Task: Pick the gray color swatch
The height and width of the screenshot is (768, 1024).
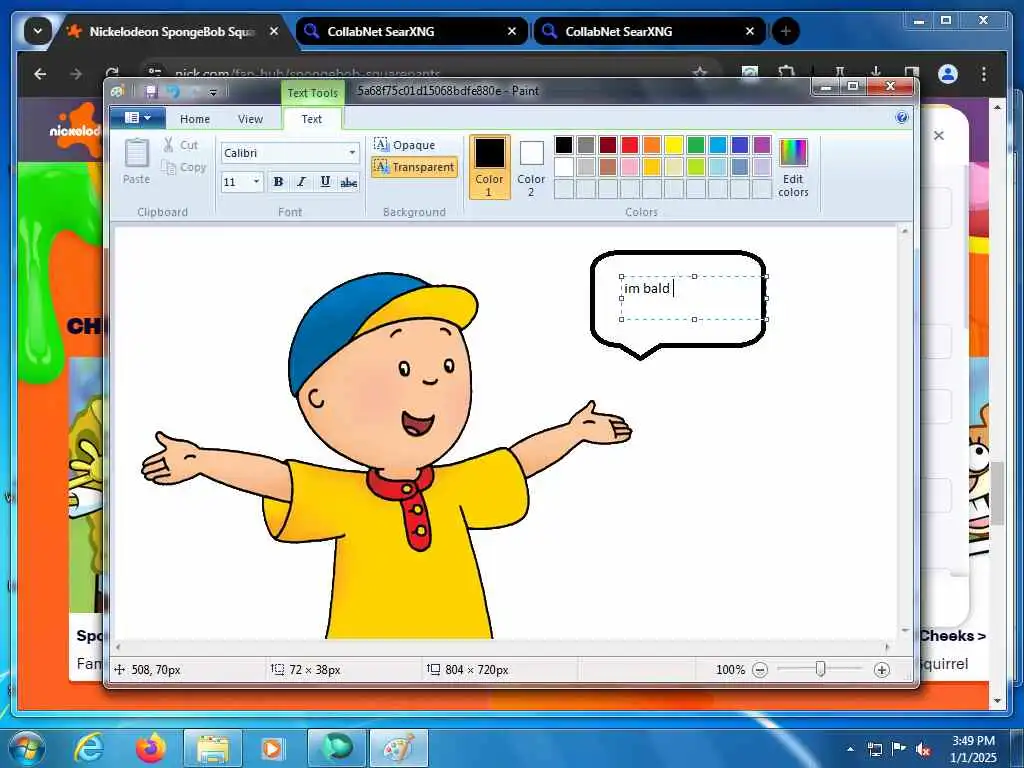Action: pos(586,144)
